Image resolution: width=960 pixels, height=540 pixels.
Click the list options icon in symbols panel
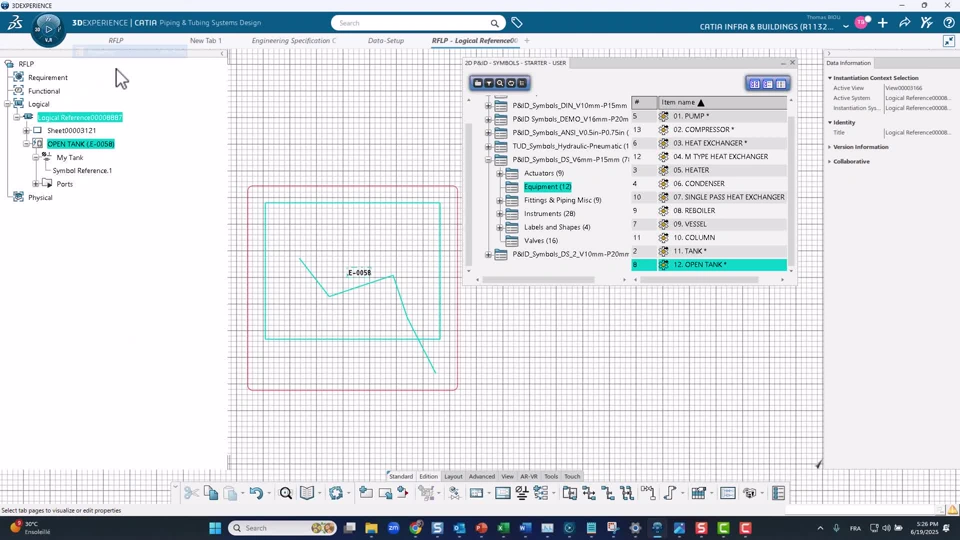(522, 83)
